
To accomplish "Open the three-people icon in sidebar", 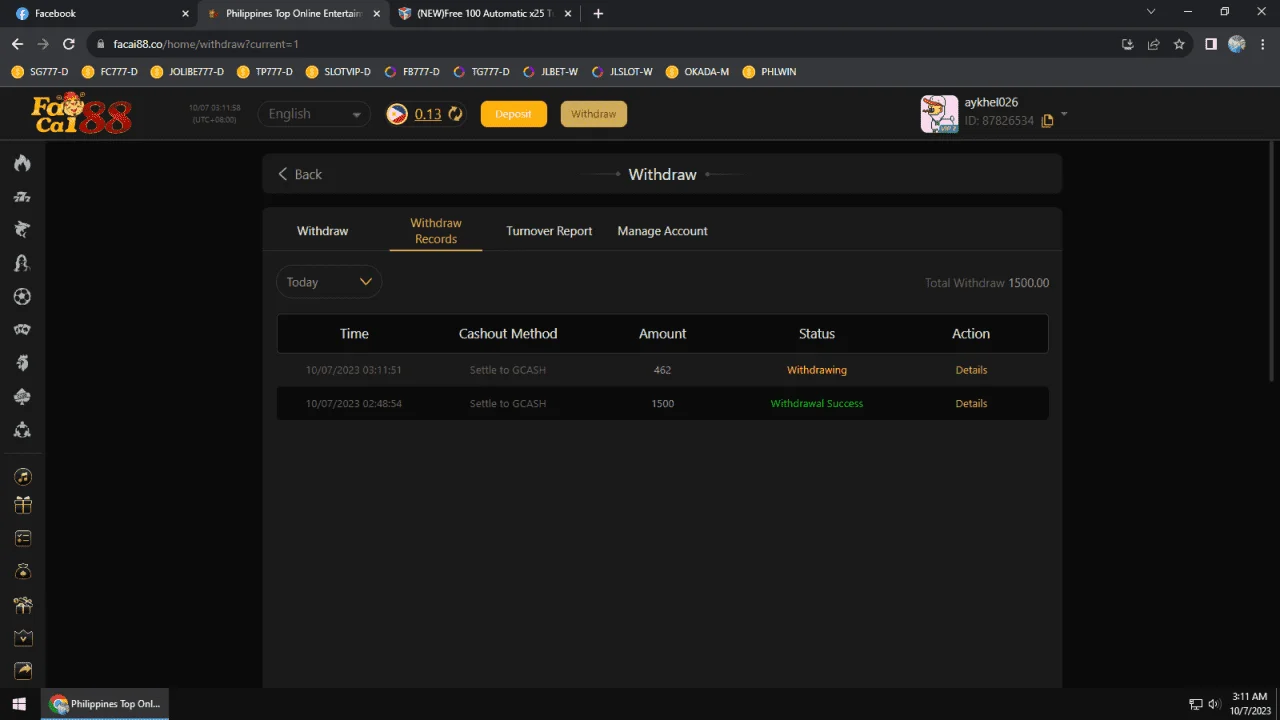I will coord(22,430).
